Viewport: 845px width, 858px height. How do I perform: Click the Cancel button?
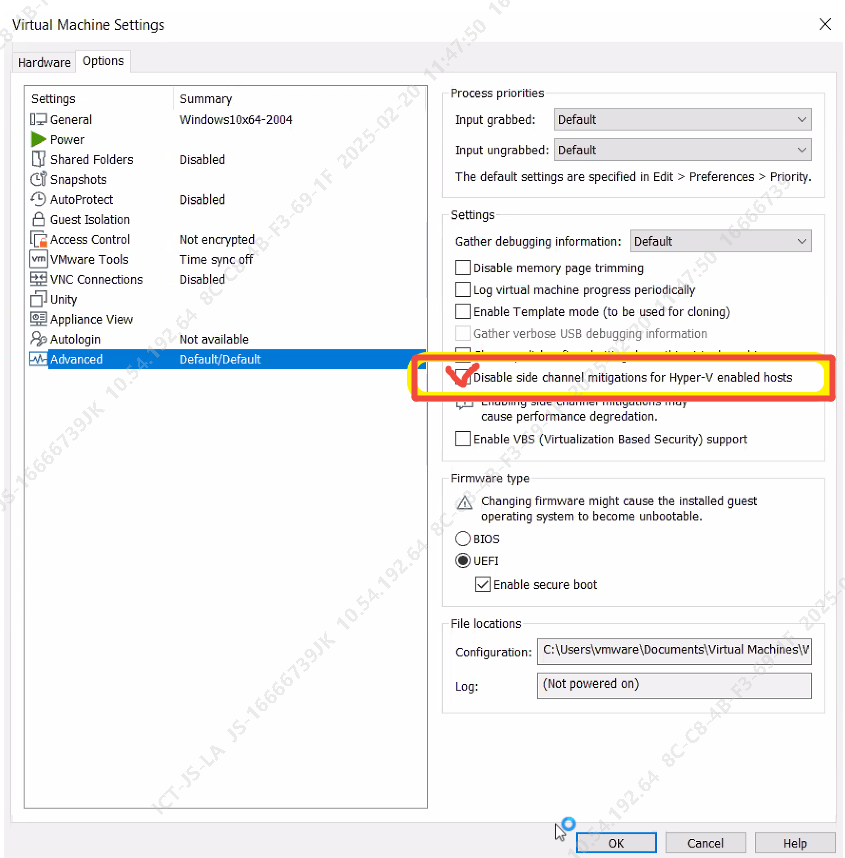click(705, 843)
